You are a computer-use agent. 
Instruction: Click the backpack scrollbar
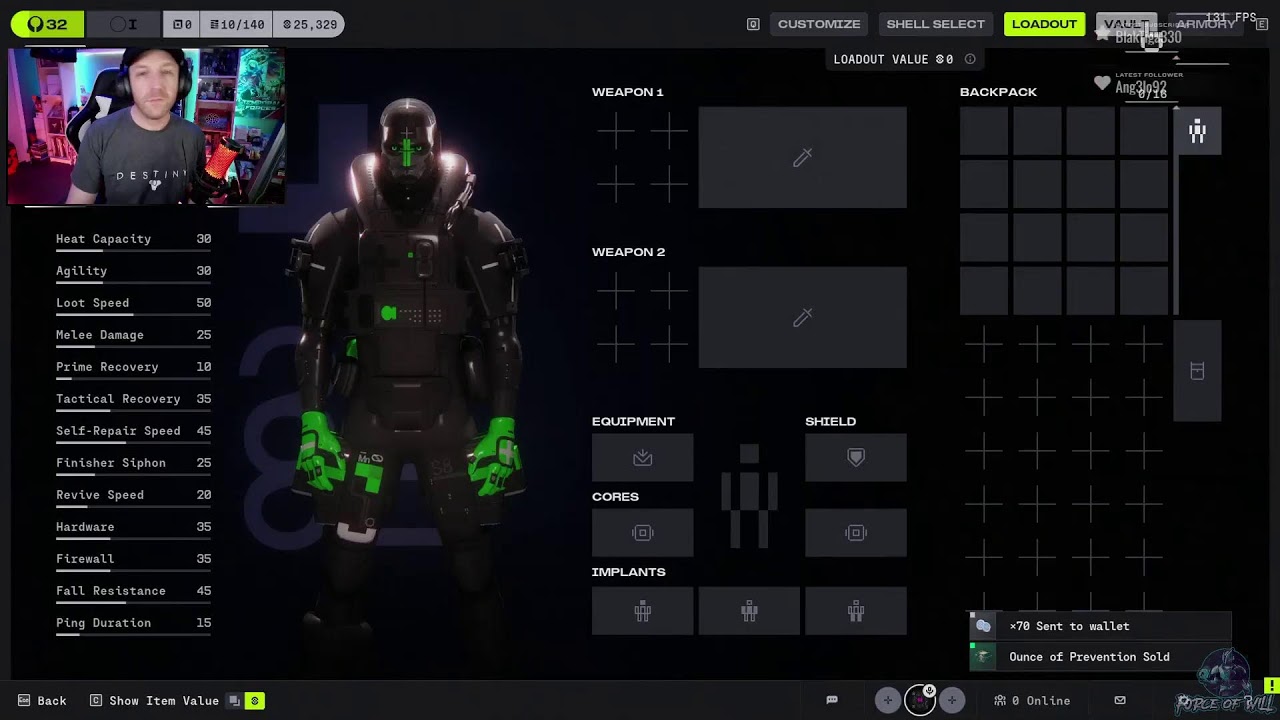click(1176, 211)
